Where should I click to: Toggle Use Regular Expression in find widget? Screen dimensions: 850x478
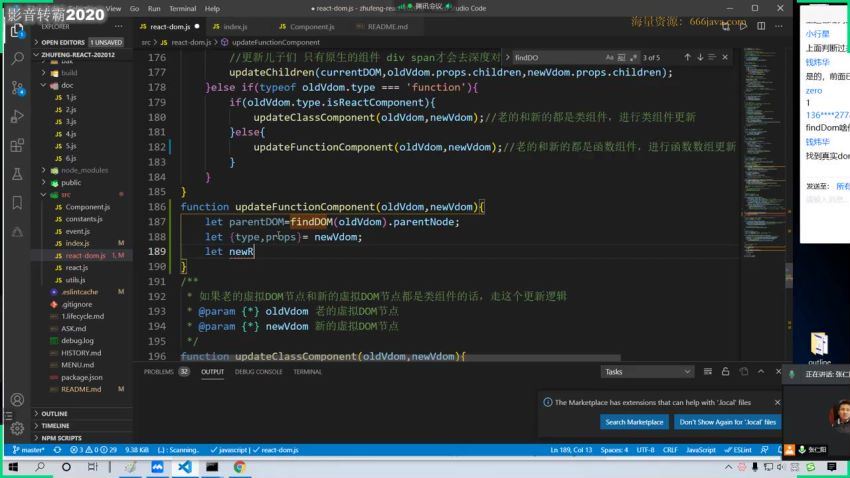(x=633, y=57)
